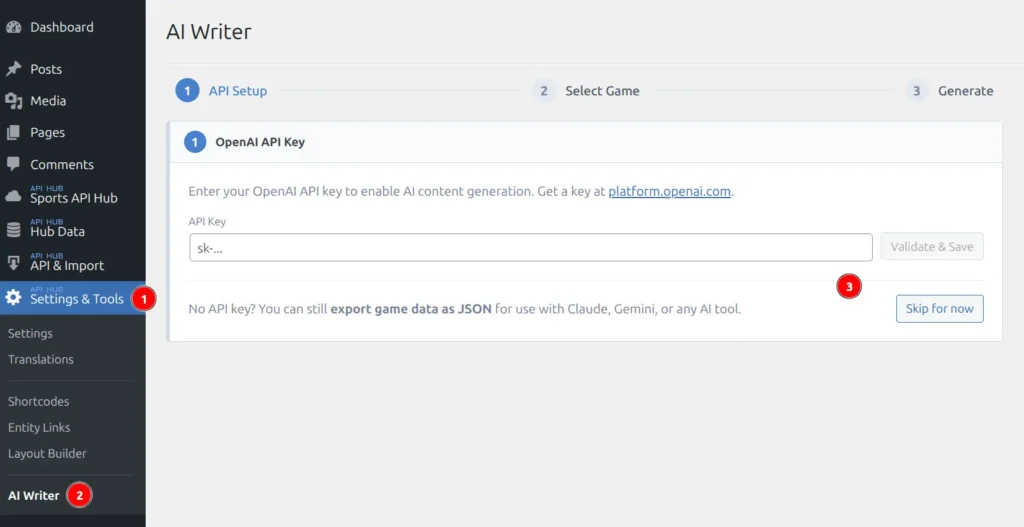This screenshot has width=1024, height=527.
Task: Open the Translations submenu link
Action: [40, 359]
